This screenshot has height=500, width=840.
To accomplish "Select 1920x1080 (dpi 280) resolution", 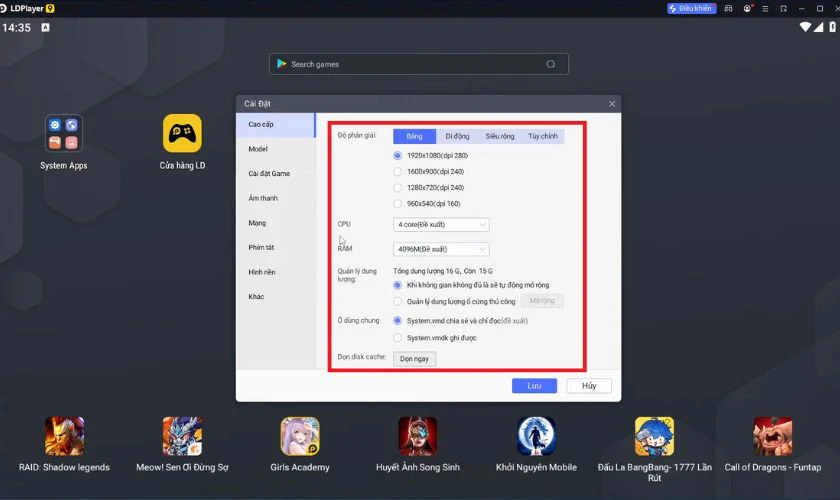I will tap(397, 155).
